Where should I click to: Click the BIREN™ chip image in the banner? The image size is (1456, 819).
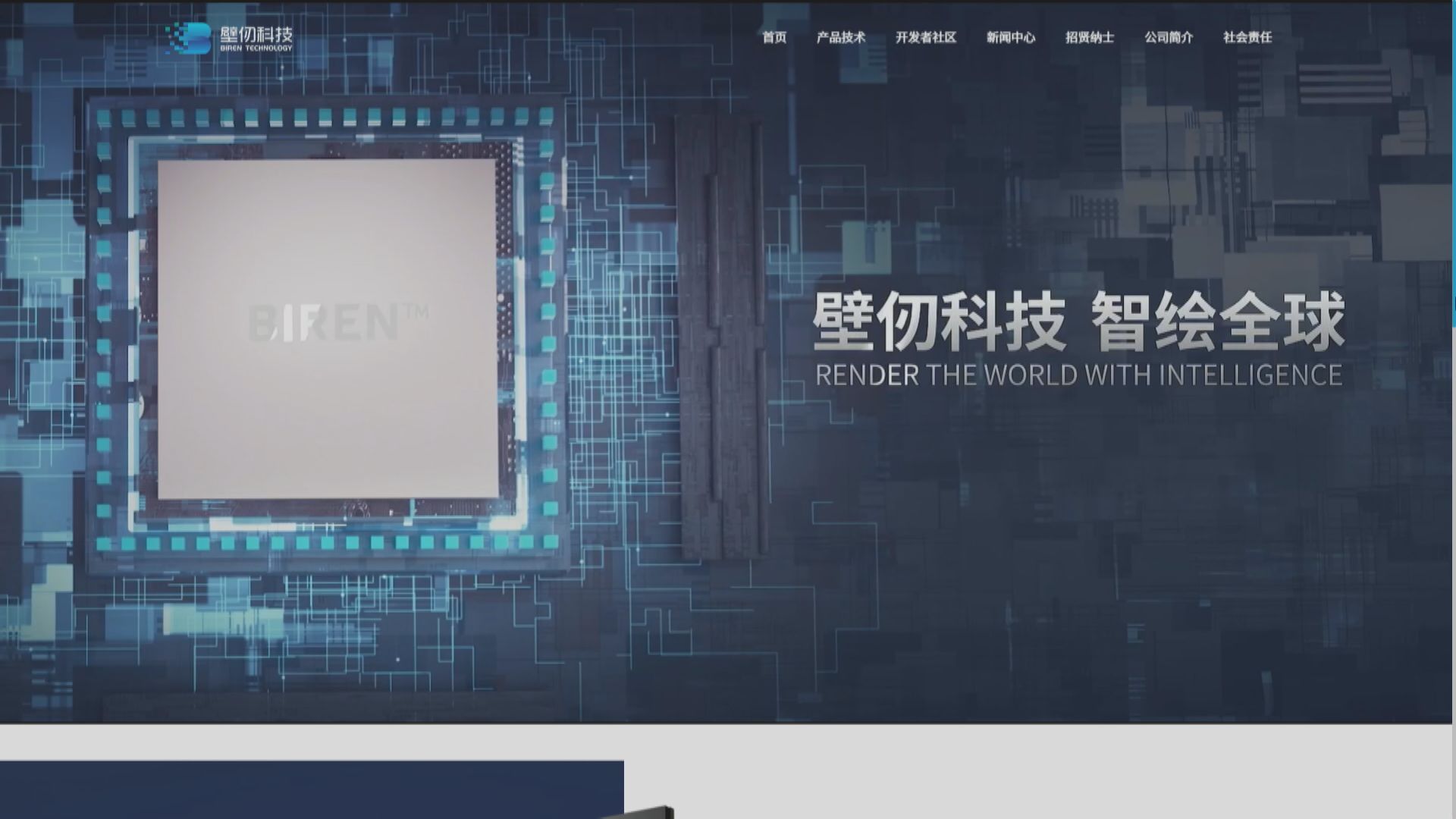(326, 334)
